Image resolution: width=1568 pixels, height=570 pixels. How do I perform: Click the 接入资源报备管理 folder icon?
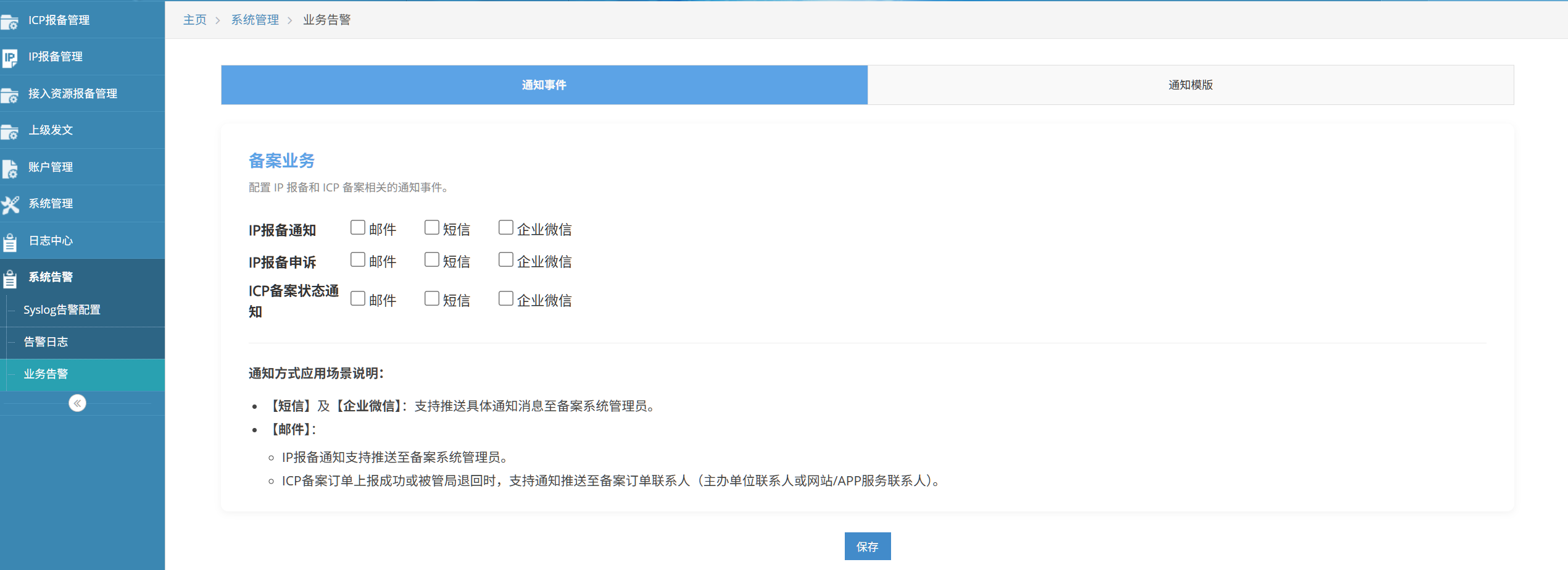click(x=10, y=95)
